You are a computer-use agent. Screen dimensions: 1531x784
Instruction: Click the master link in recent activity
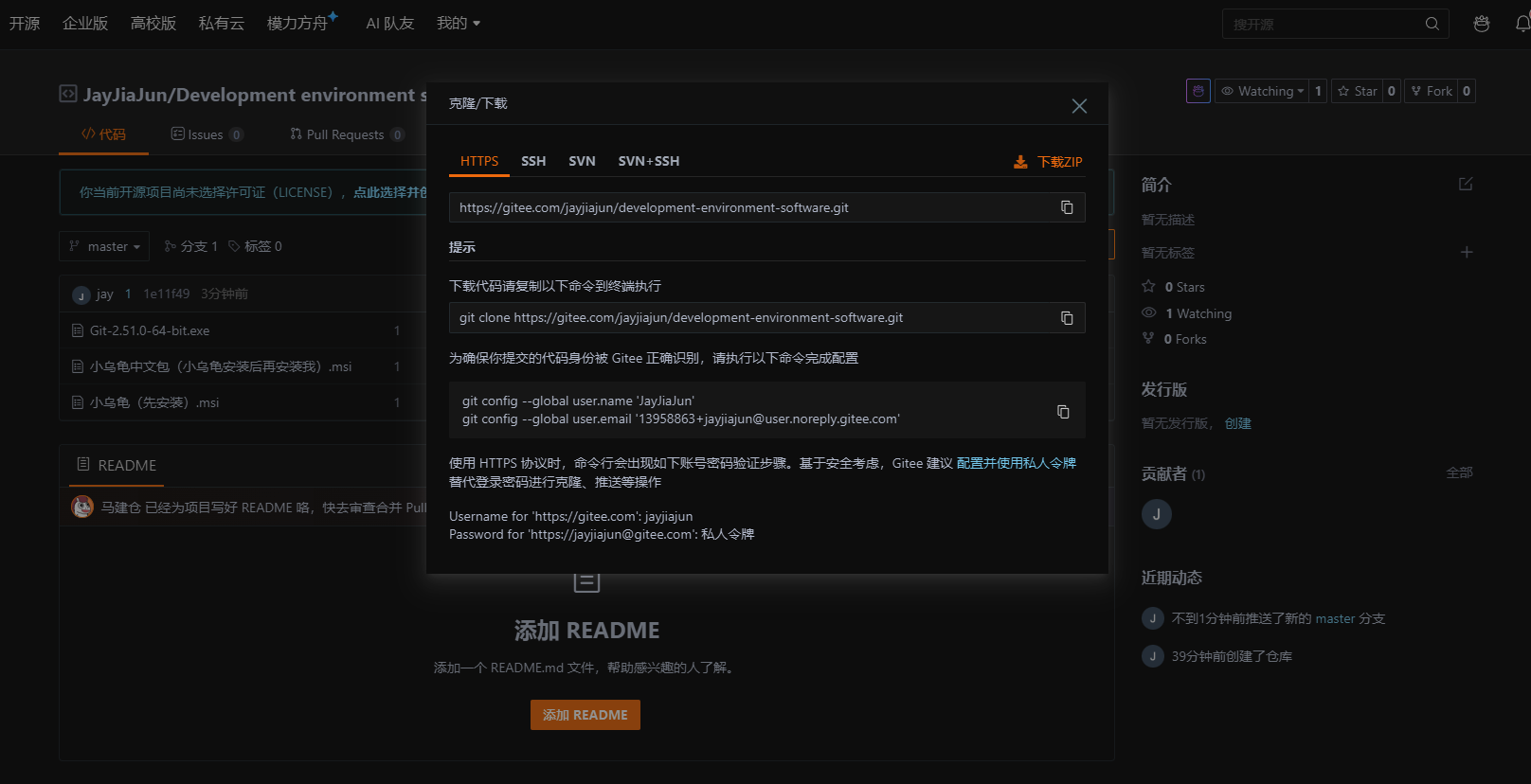pyautogui.click(x=1335, y=618)
